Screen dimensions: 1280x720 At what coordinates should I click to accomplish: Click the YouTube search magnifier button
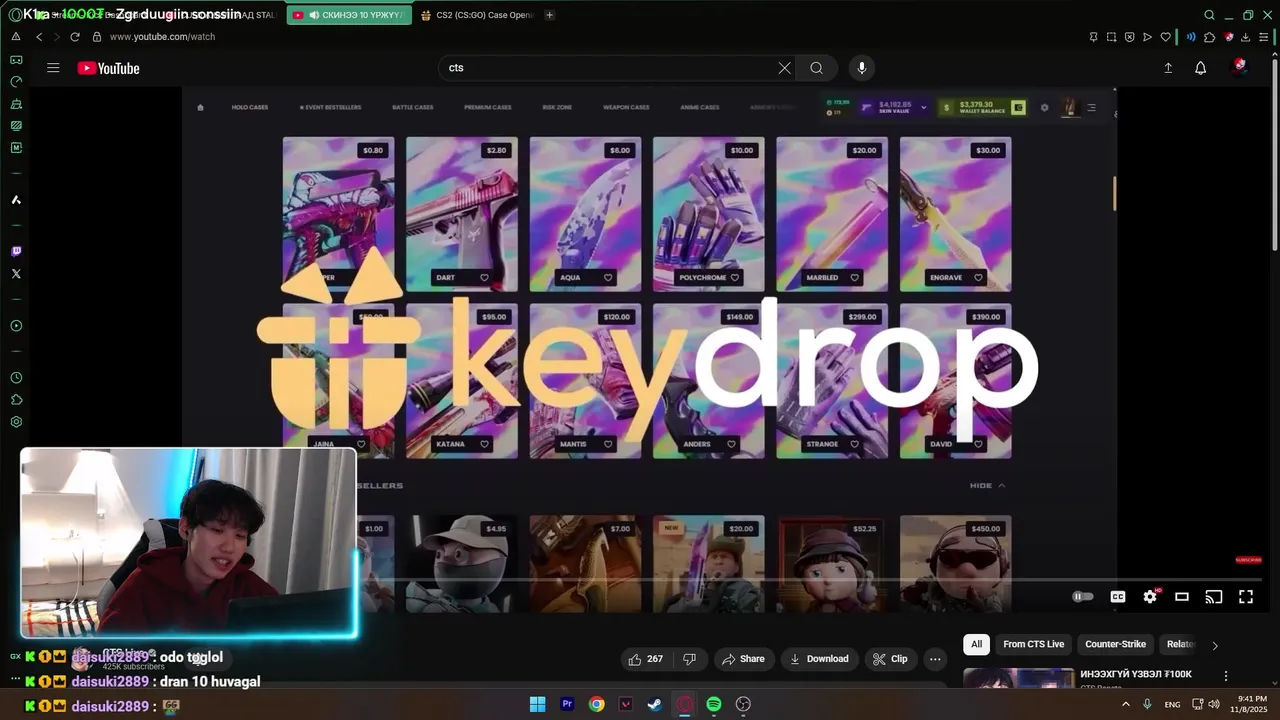click(817, 68)
